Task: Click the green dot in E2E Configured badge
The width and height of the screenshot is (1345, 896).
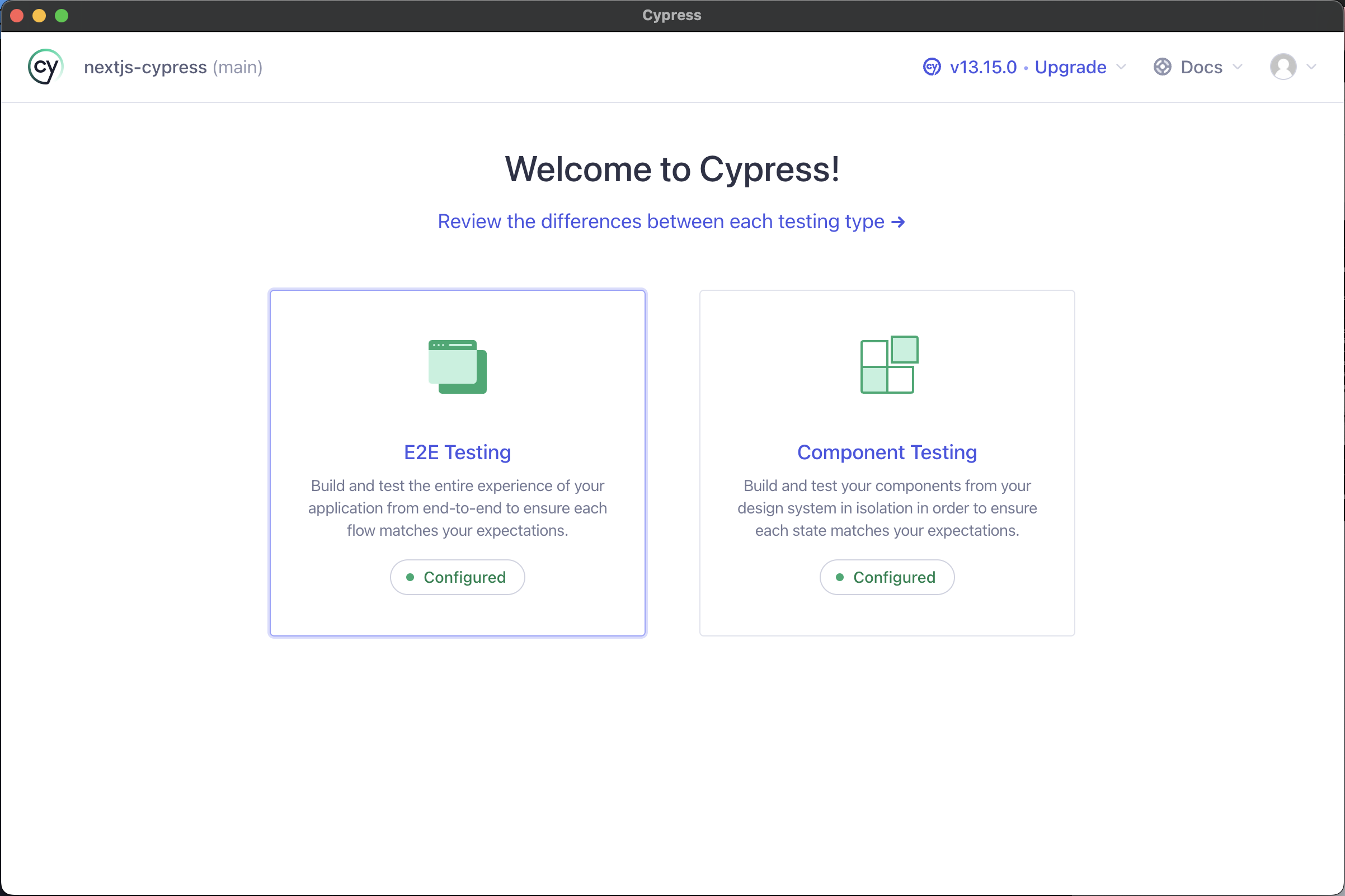Action: coord(410,577)
